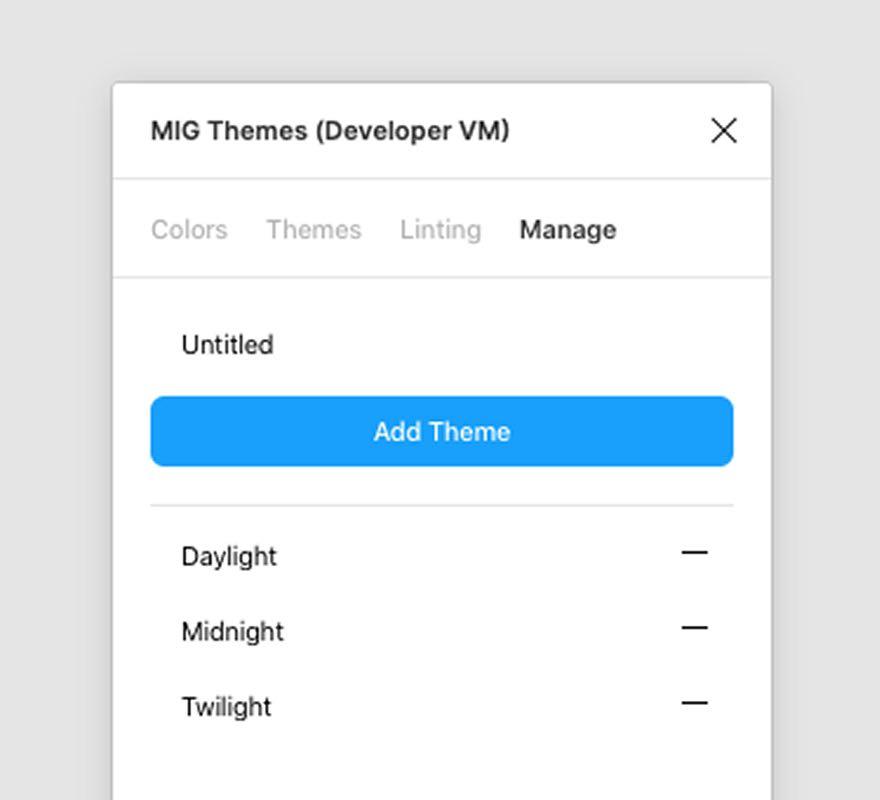Switch to the Colors tab
Screen dimensions: 880x800
[x=189, y=230]
